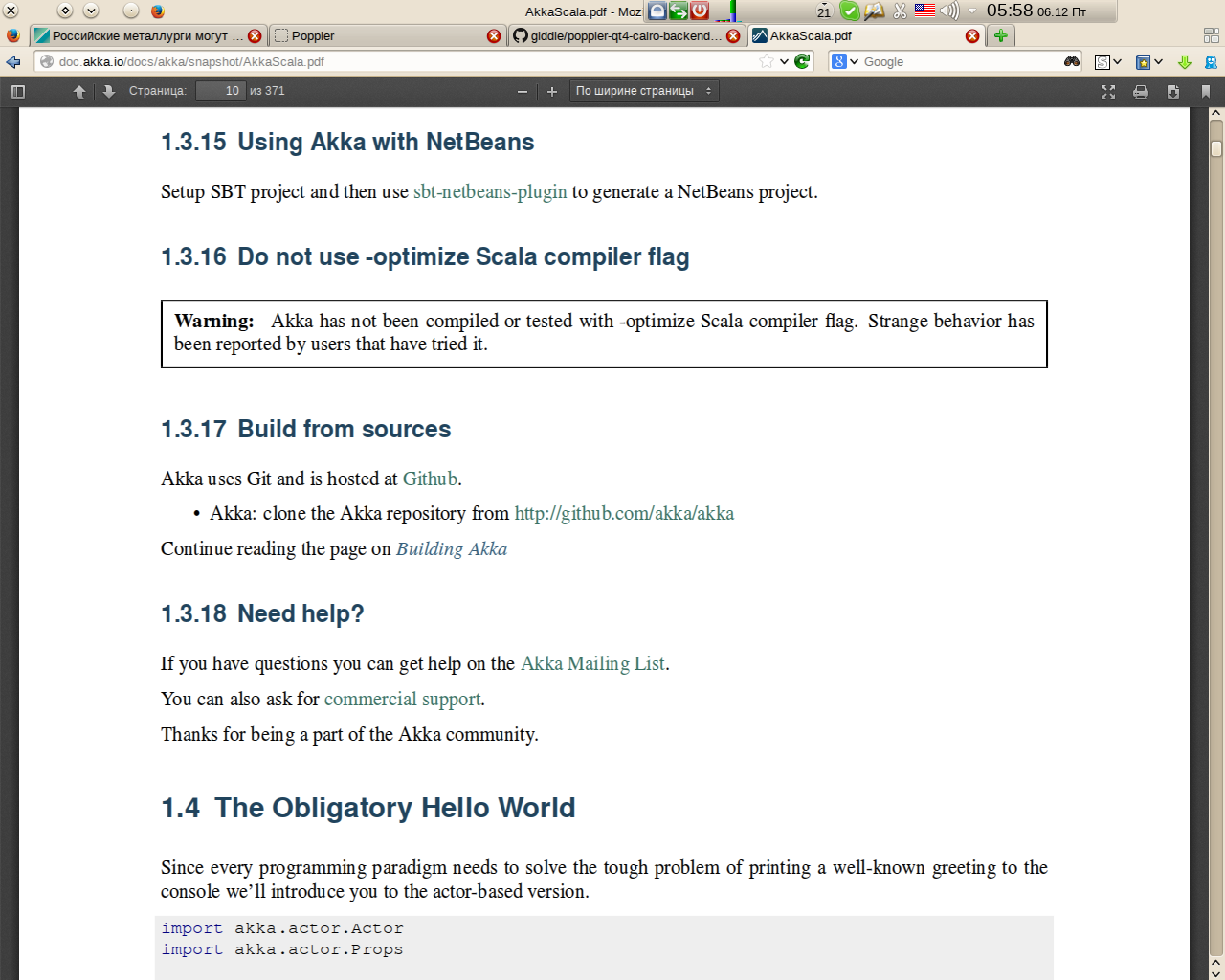Screen dimensions: 1225x980
Task: Go to previous page with up arrow
Action: coord(79,92)
